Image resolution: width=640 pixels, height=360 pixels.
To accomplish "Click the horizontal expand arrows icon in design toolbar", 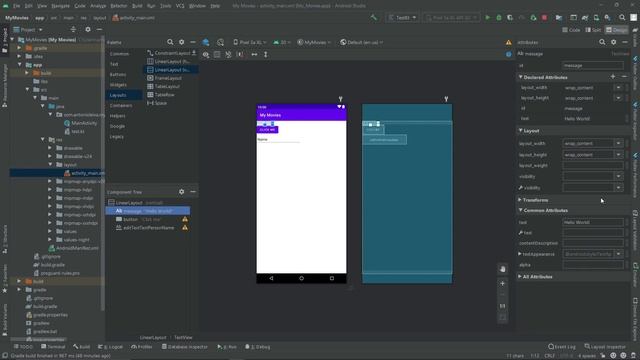I will [x=254, y=54].
